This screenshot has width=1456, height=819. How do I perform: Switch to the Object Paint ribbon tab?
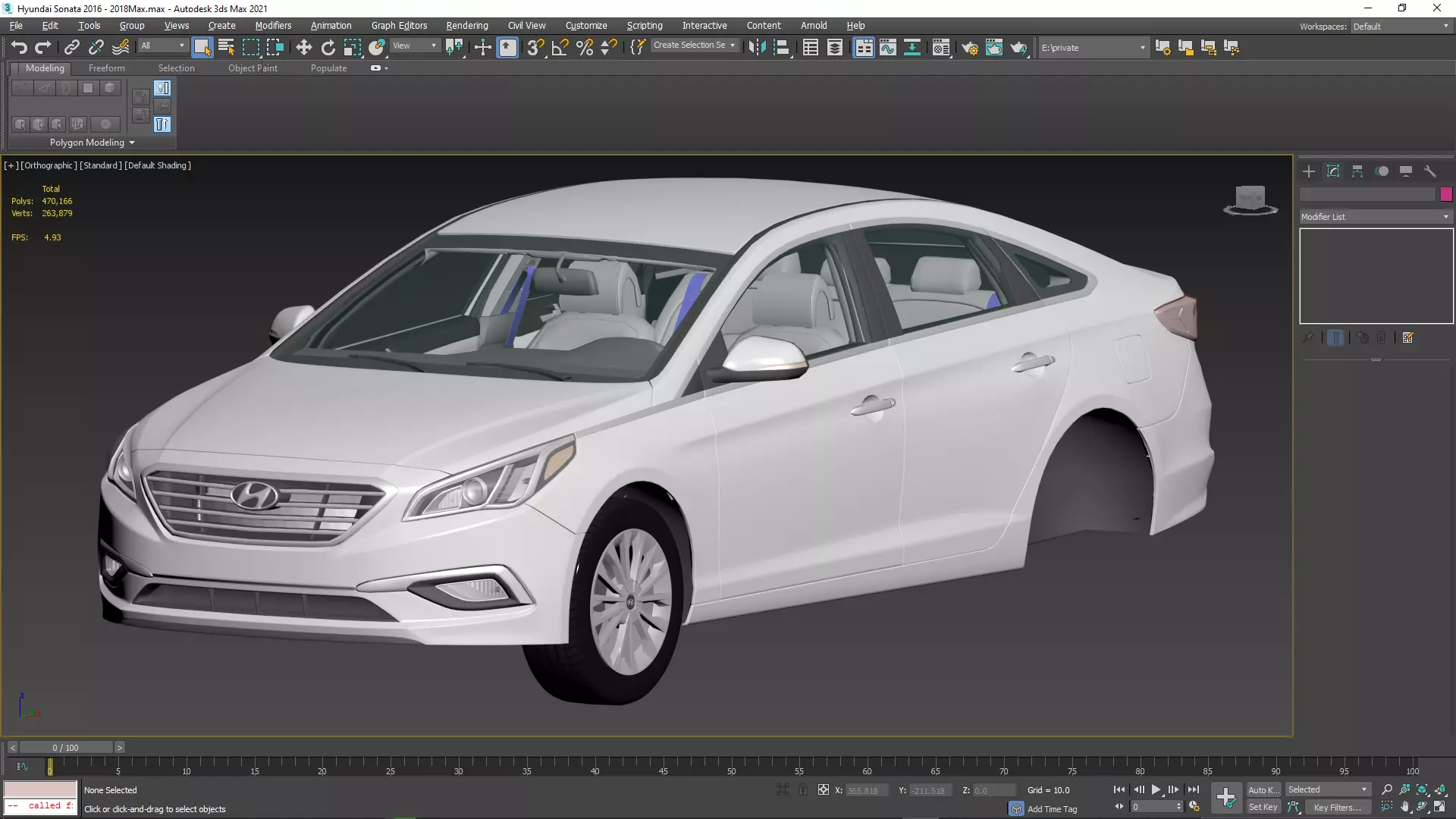coord(253,68)
